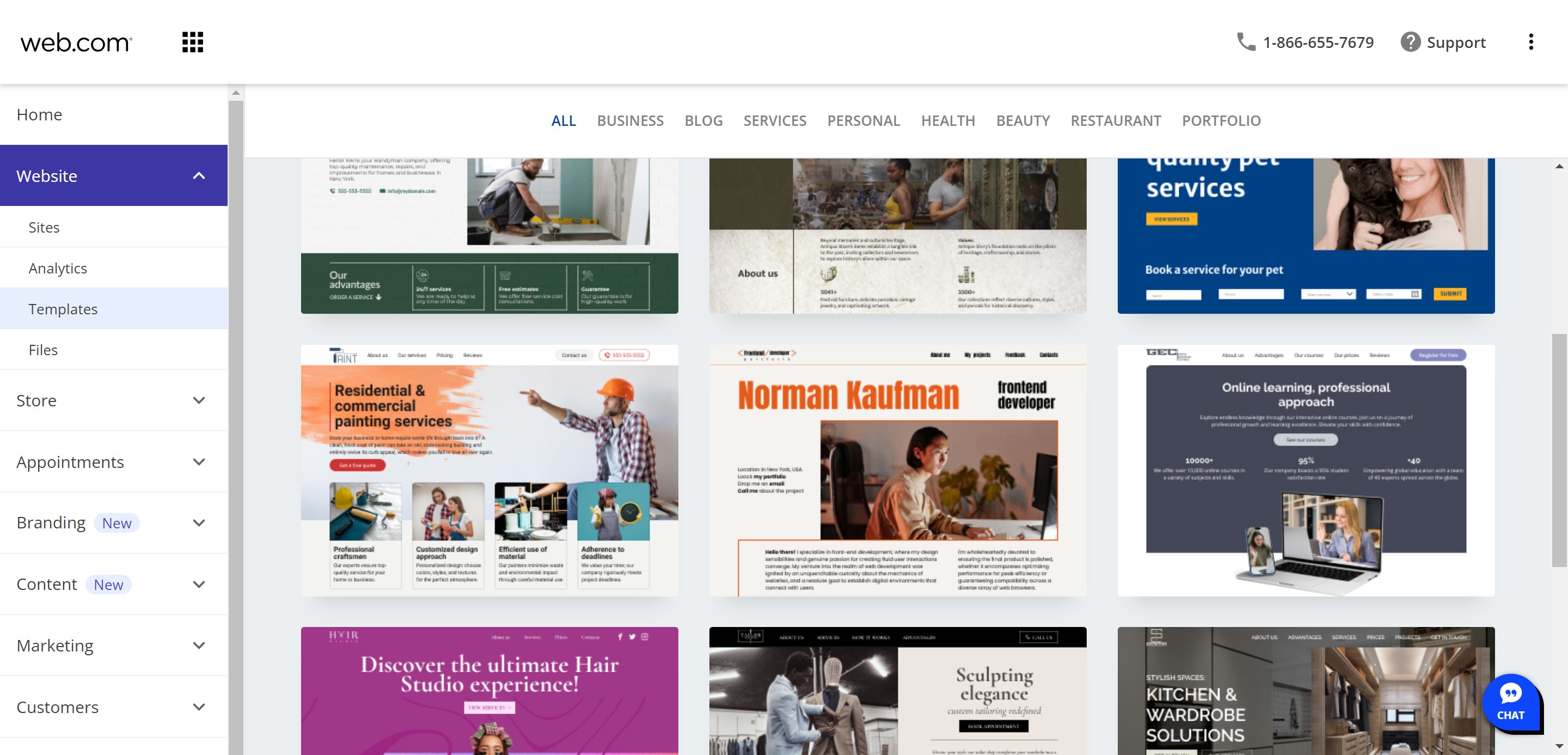Select the Norman Kaufman template thumbnail
Screen dimensions: 1568x755
pos(897,470)
